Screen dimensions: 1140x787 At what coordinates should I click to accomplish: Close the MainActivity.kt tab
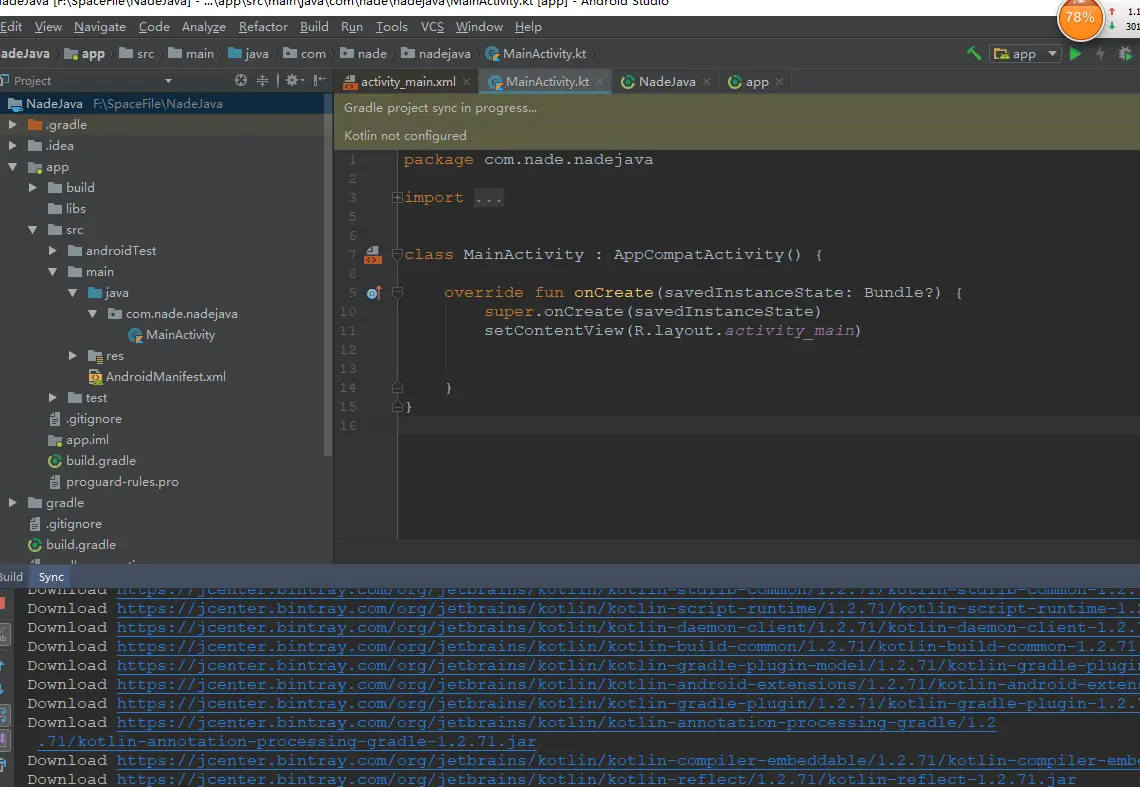(599, 81)
